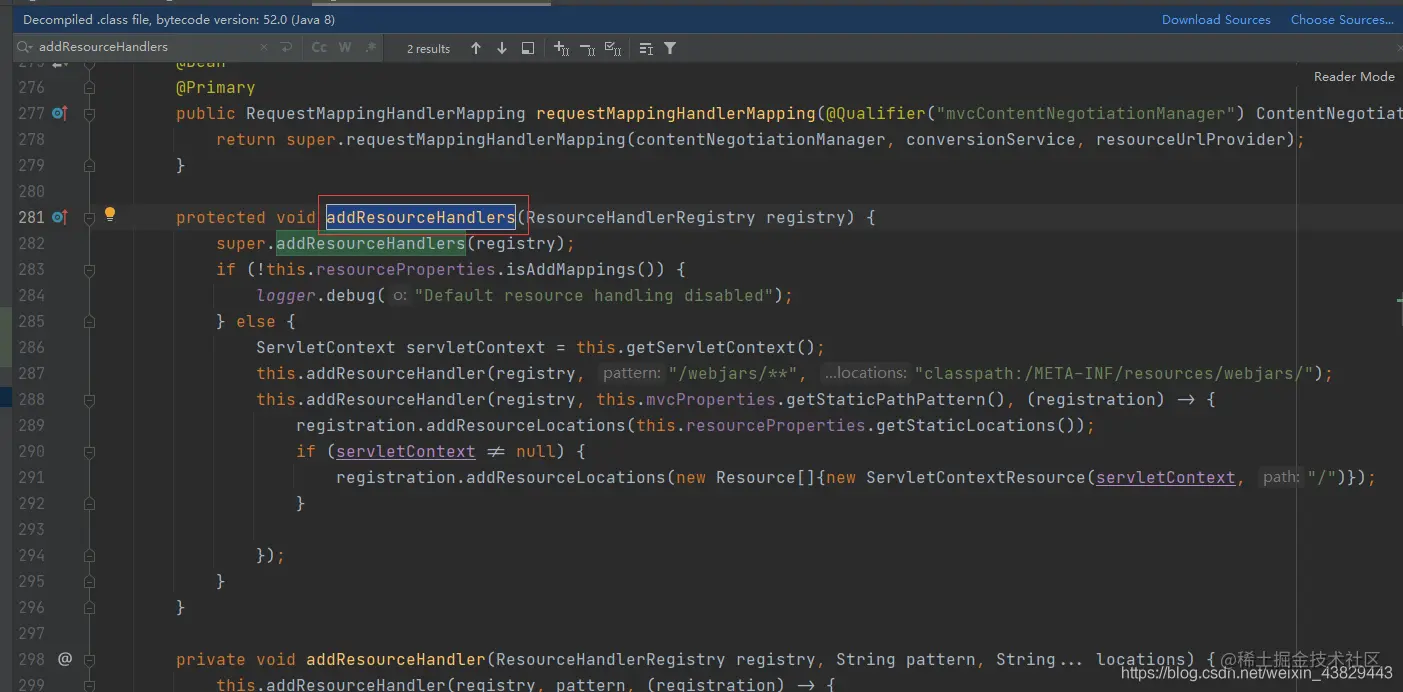Screen dimensions: 1403x692
Task: Go to next occurrence down arrow
Action: (502, 48)
